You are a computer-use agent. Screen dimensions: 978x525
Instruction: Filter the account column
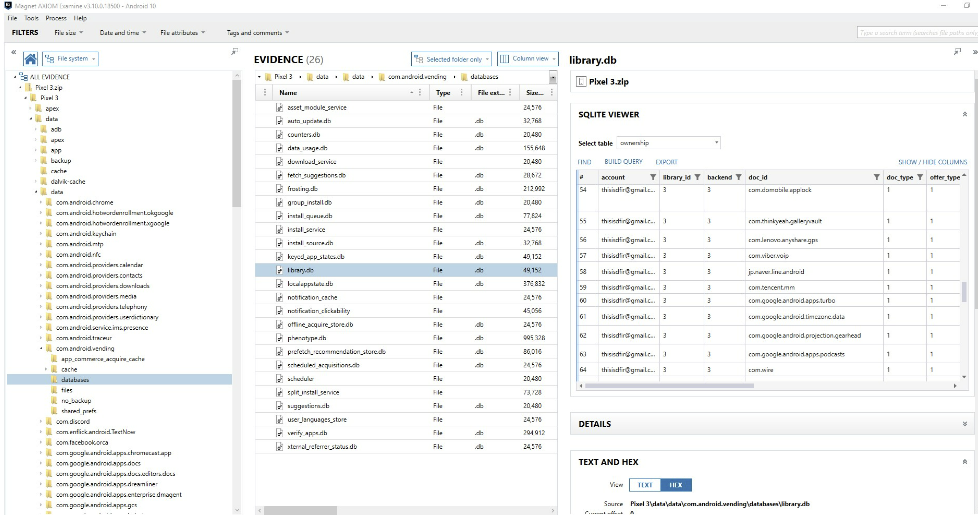tap(653, 177)
